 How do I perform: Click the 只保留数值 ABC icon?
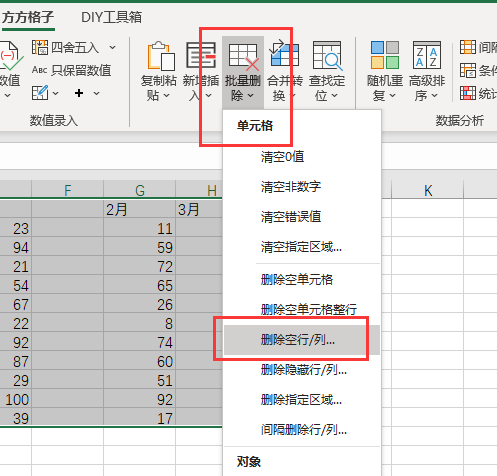(39, 70)
